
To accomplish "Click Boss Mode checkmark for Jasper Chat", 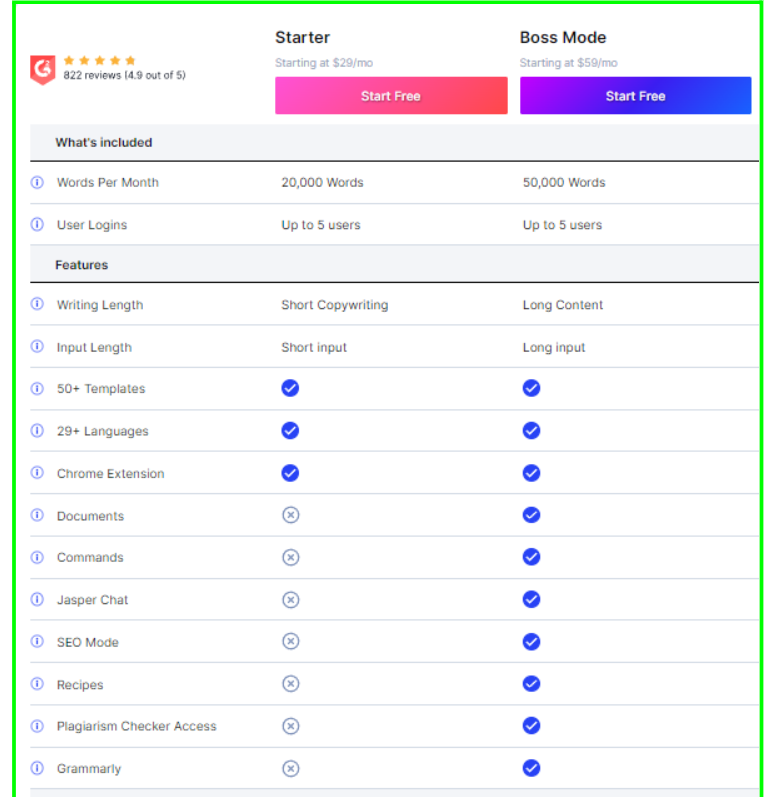I will click(531, 599).
